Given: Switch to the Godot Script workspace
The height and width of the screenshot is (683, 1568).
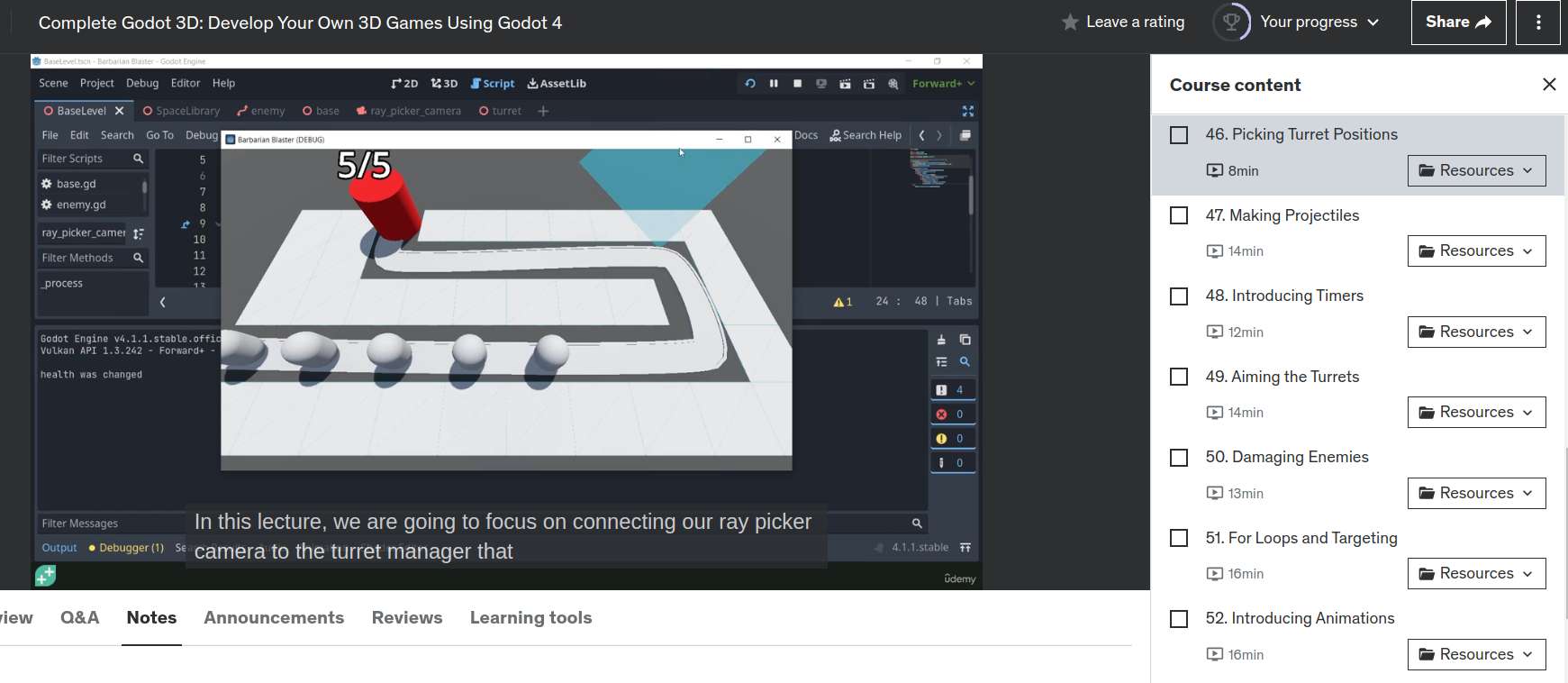Looking at the screenshot, I should 493,84.
